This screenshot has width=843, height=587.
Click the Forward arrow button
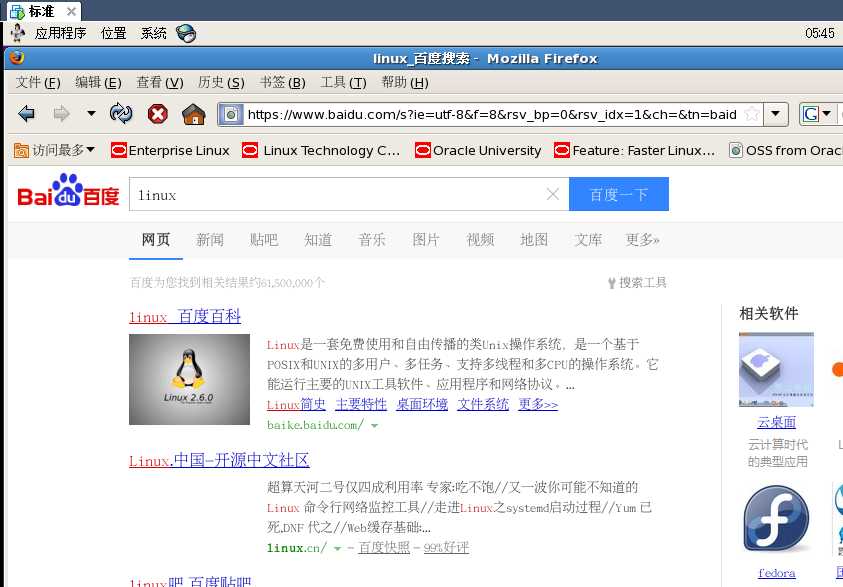pyautogui.click(x=61, y=114)
